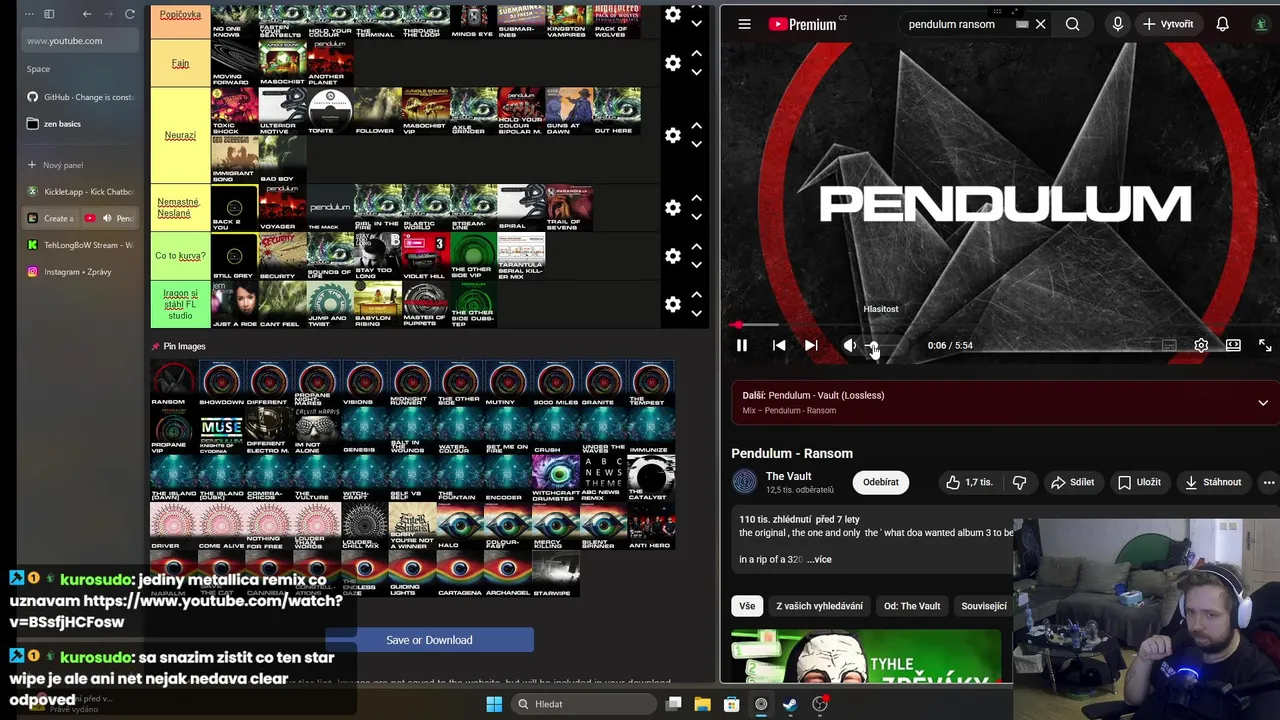
Task: Expand description with ...více
Action: point(819,559)
